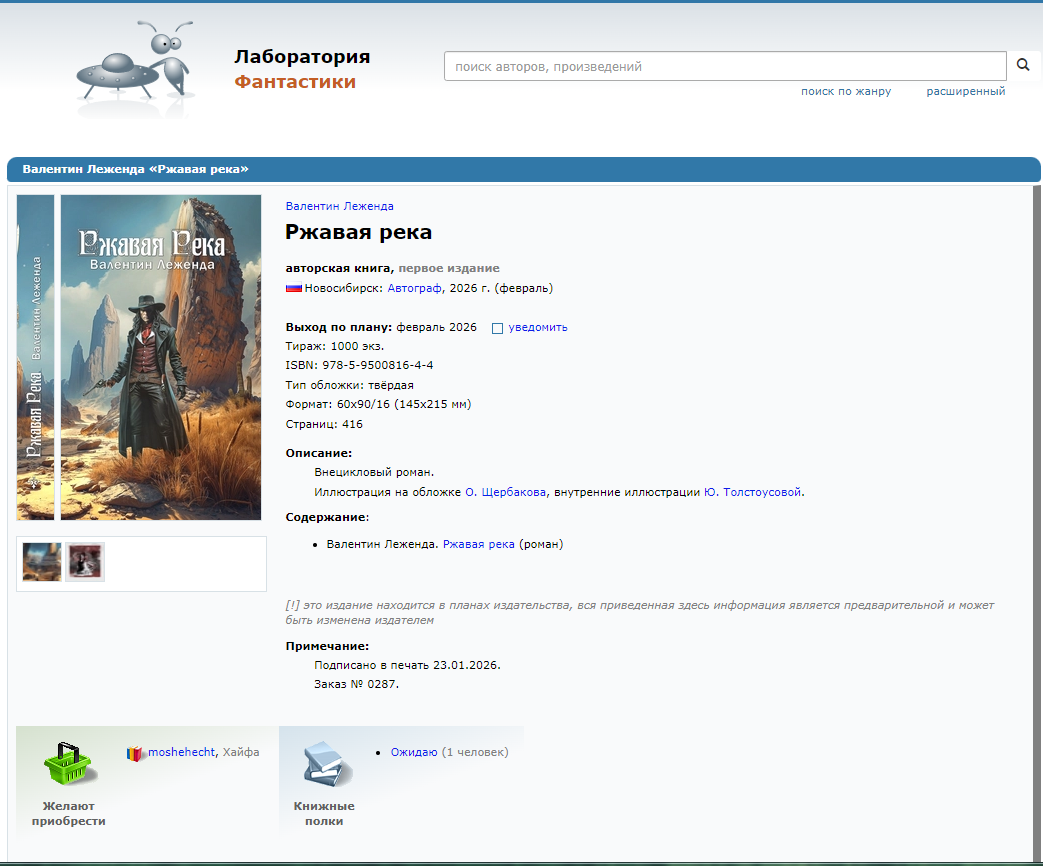Open illustrator Ю. Толстоусовой link

(x=752, y=492)
